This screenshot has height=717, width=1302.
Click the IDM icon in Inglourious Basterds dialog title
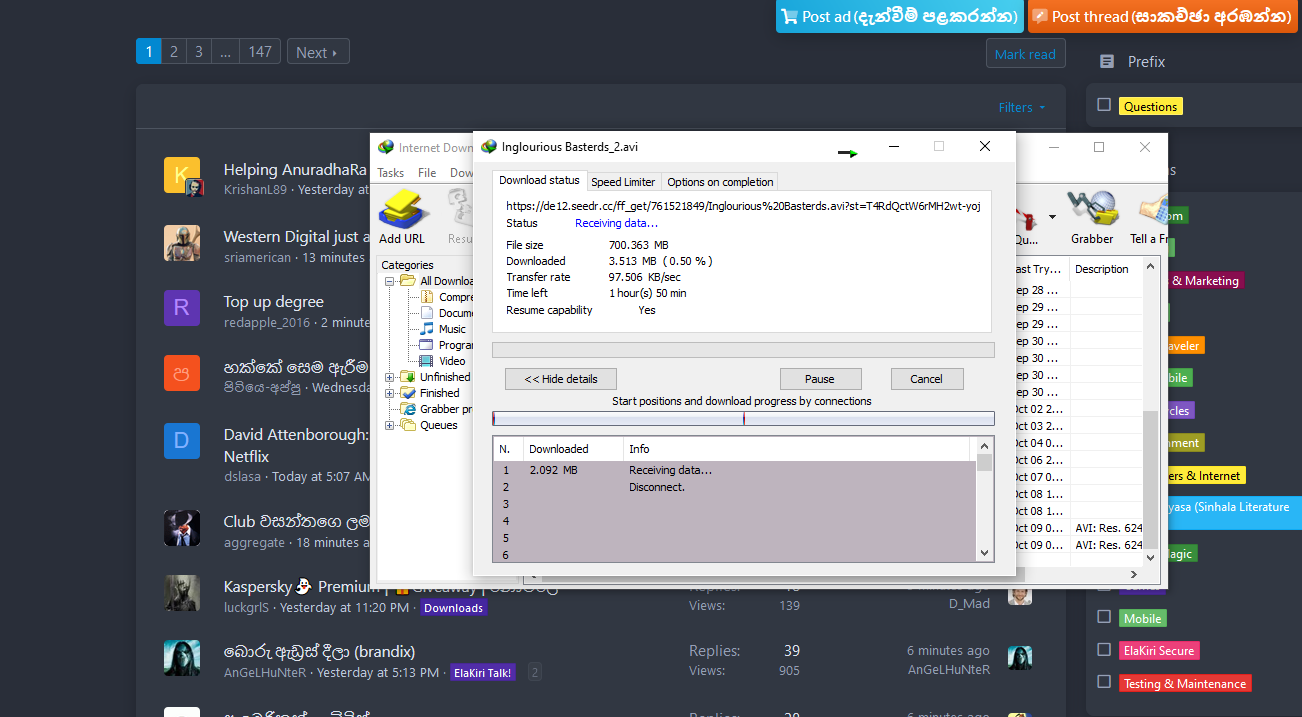click(x=488, y=147)
